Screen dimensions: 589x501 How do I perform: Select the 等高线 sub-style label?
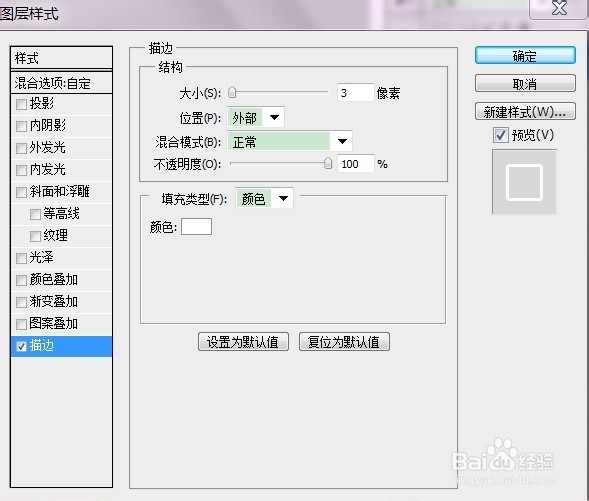click(61, 213)
